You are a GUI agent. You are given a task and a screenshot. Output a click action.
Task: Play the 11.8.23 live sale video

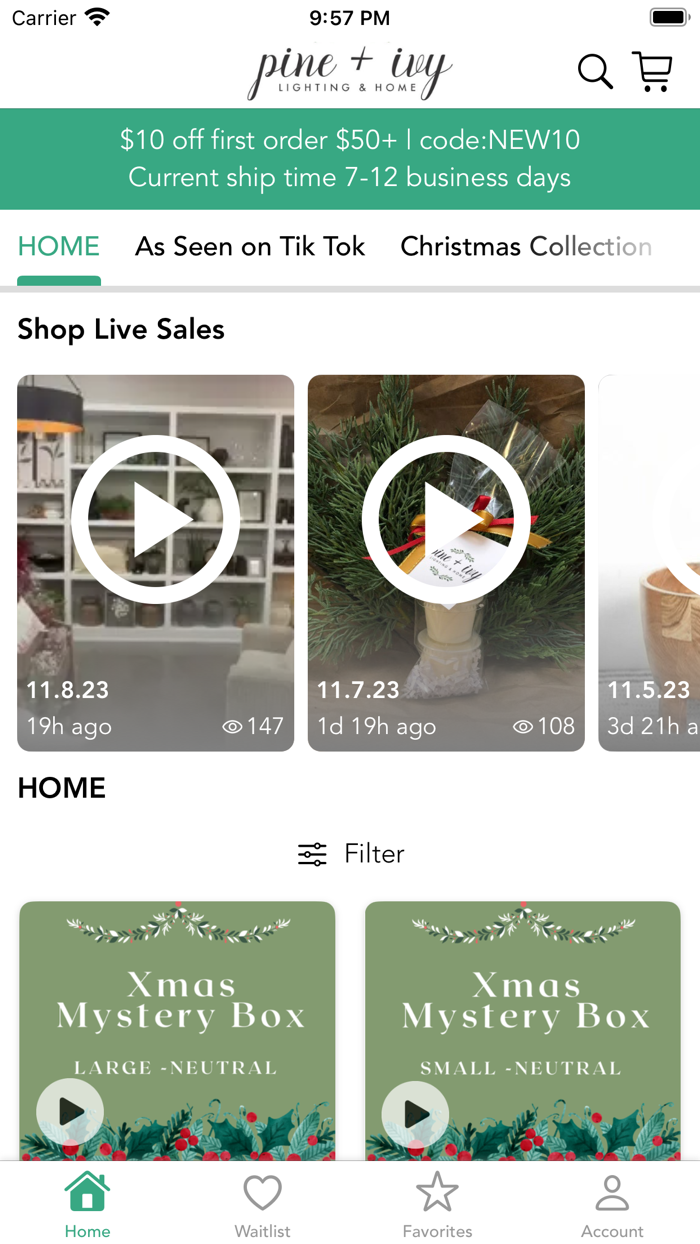pyautogui.click(x=156, y=519)
